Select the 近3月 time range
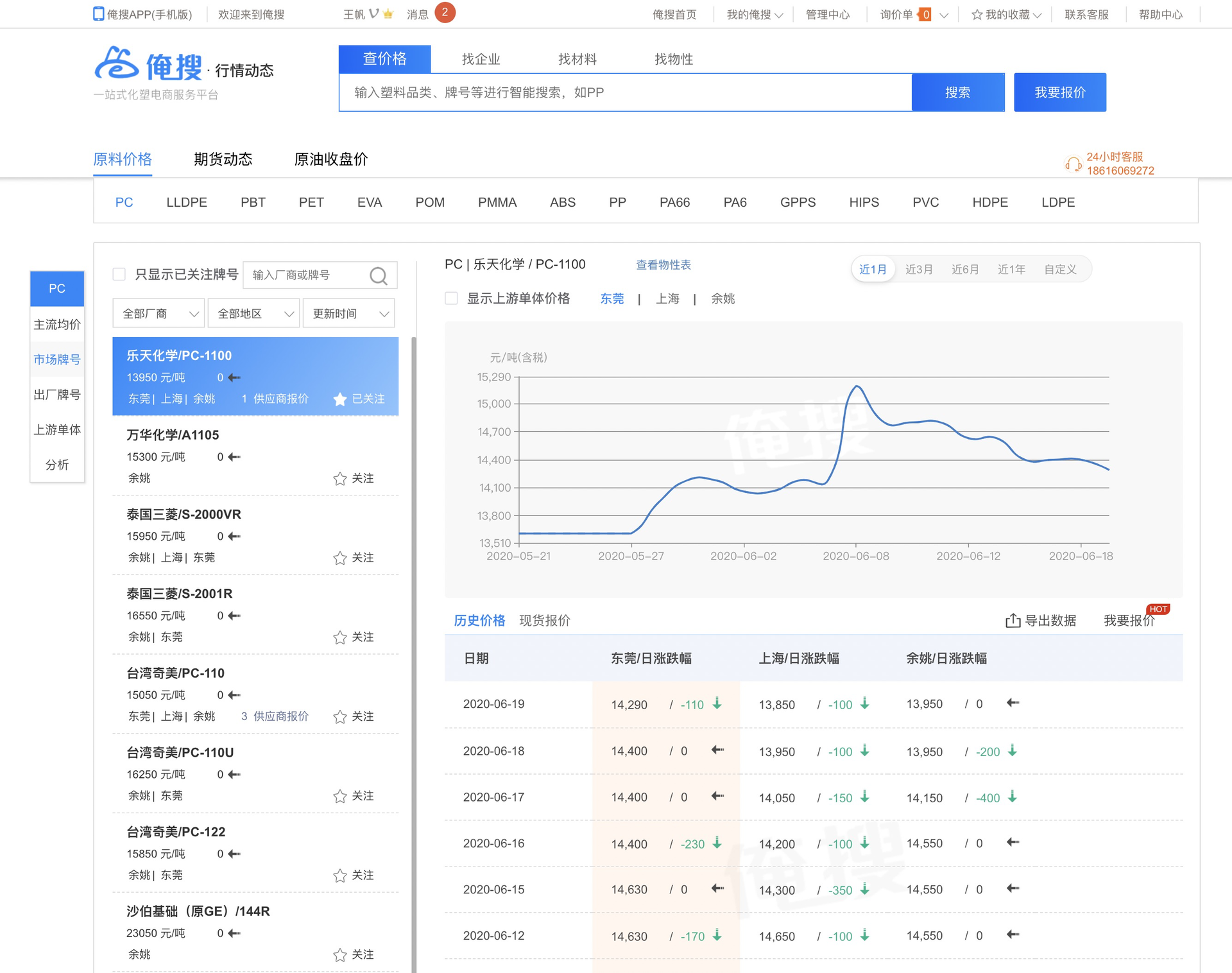 (918, 270)
